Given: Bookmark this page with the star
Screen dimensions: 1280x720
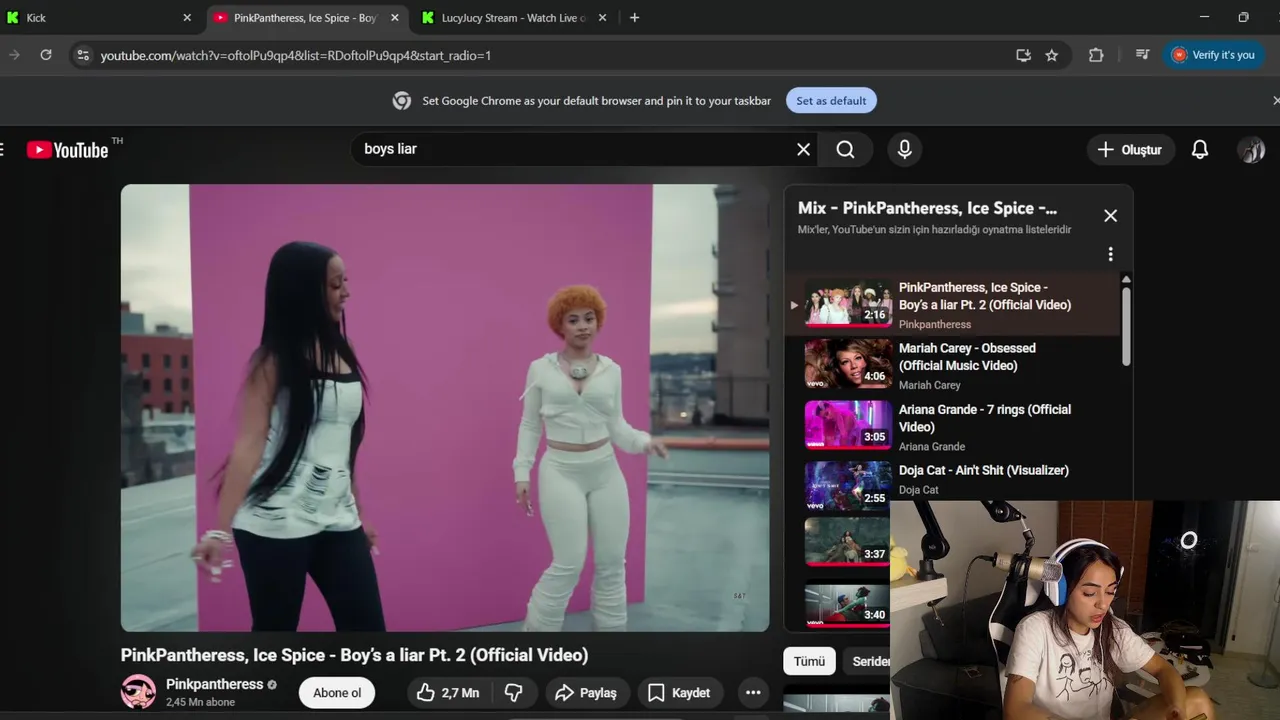Looking at the screenshot, I should (1051, 55).
